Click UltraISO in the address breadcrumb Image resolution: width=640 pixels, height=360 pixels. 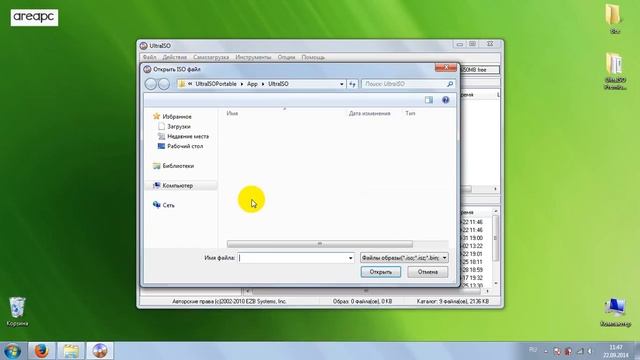coord(278,84)
